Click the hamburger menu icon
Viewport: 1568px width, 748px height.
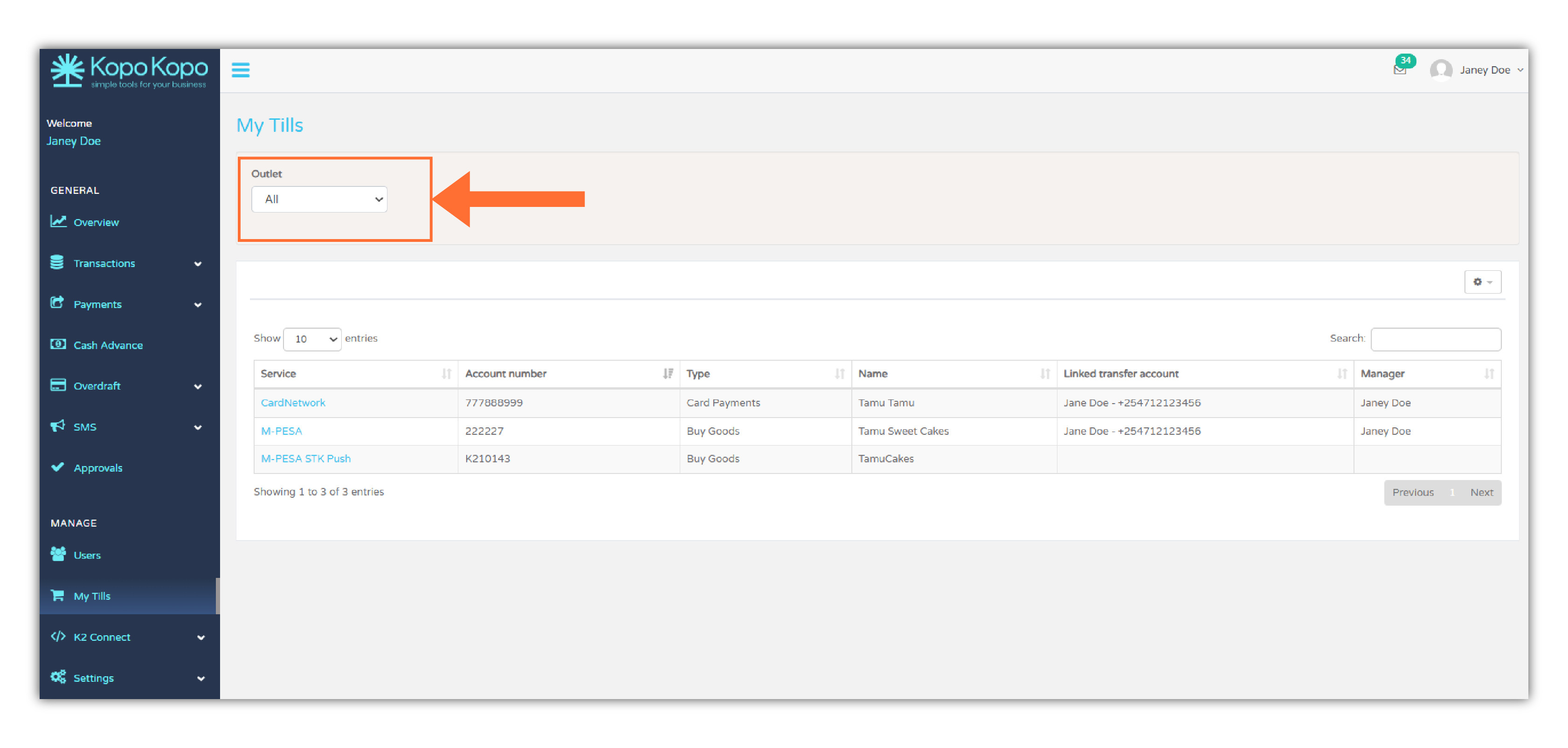coord(241,70)
